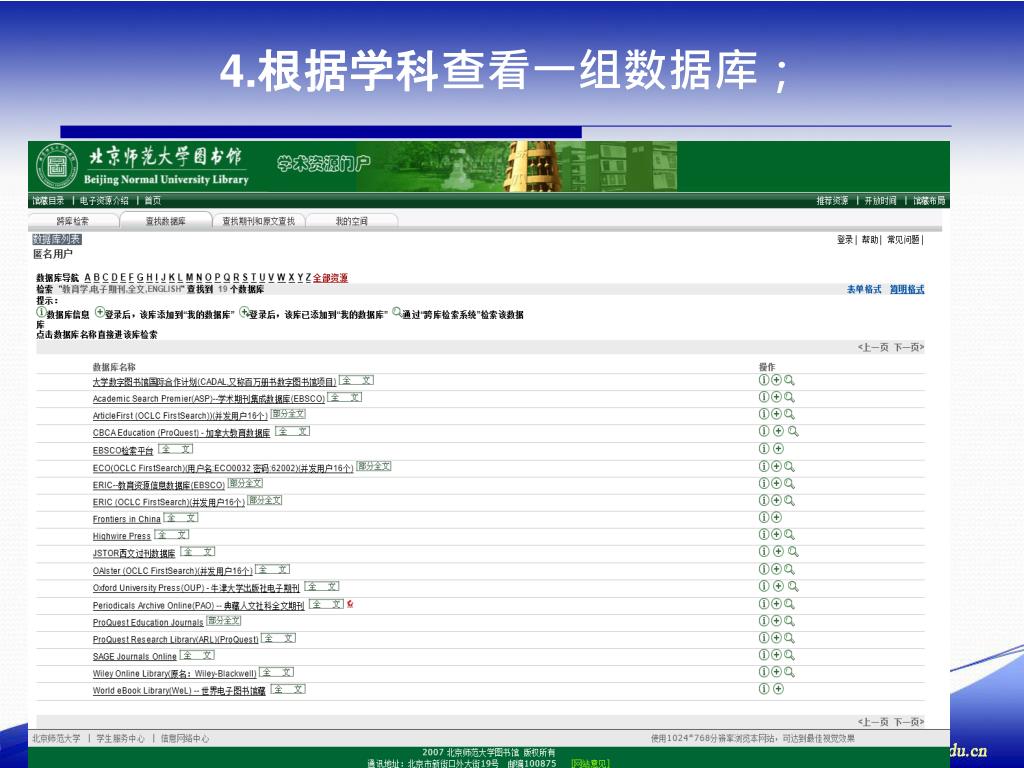Image resolution: width=1024 pixels, height=768 pixels.
Task: Add ERIC (OCLC FirstSearch) to my databases
Action: pos(776,500)
